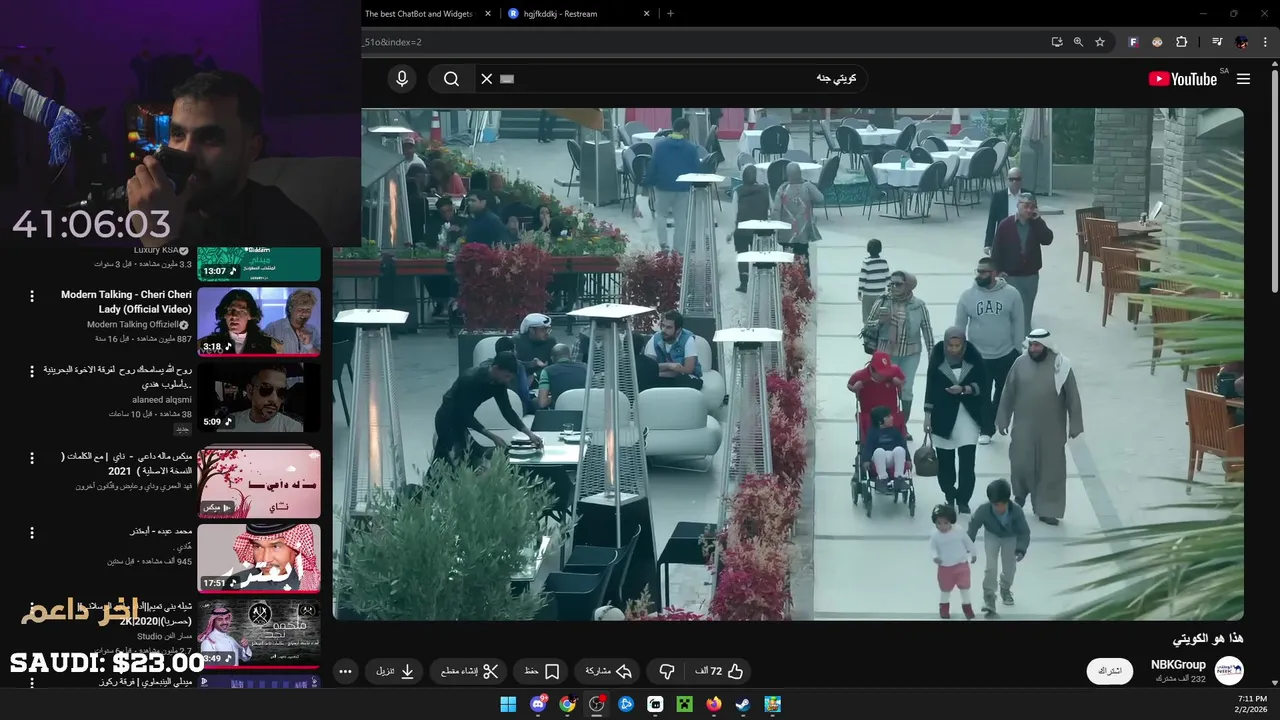Open a new browser tab
Viewport: 1280px width, 720px height.
[x=670, y=14]
